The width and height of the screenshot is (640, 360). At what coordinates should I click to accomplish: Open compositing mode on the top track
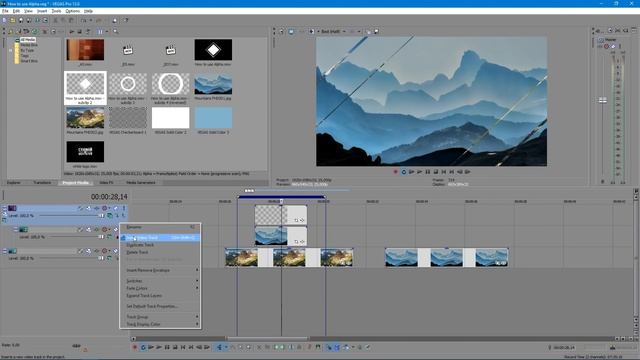click(x=110, y=216)
